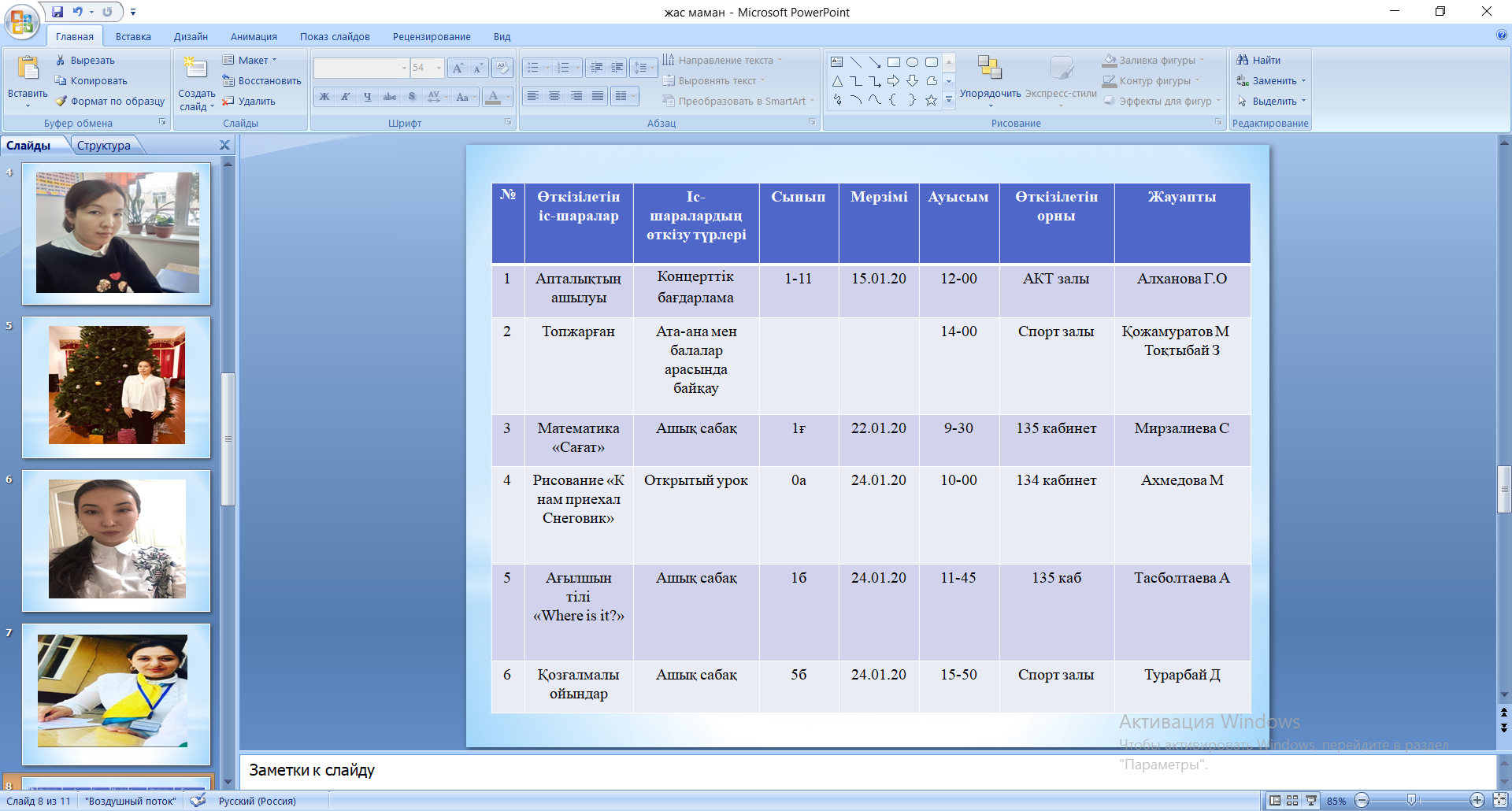The image size is (1512, 811).
Task: Switch to Outline (Структура) pane tab
Action: (104, 146)
